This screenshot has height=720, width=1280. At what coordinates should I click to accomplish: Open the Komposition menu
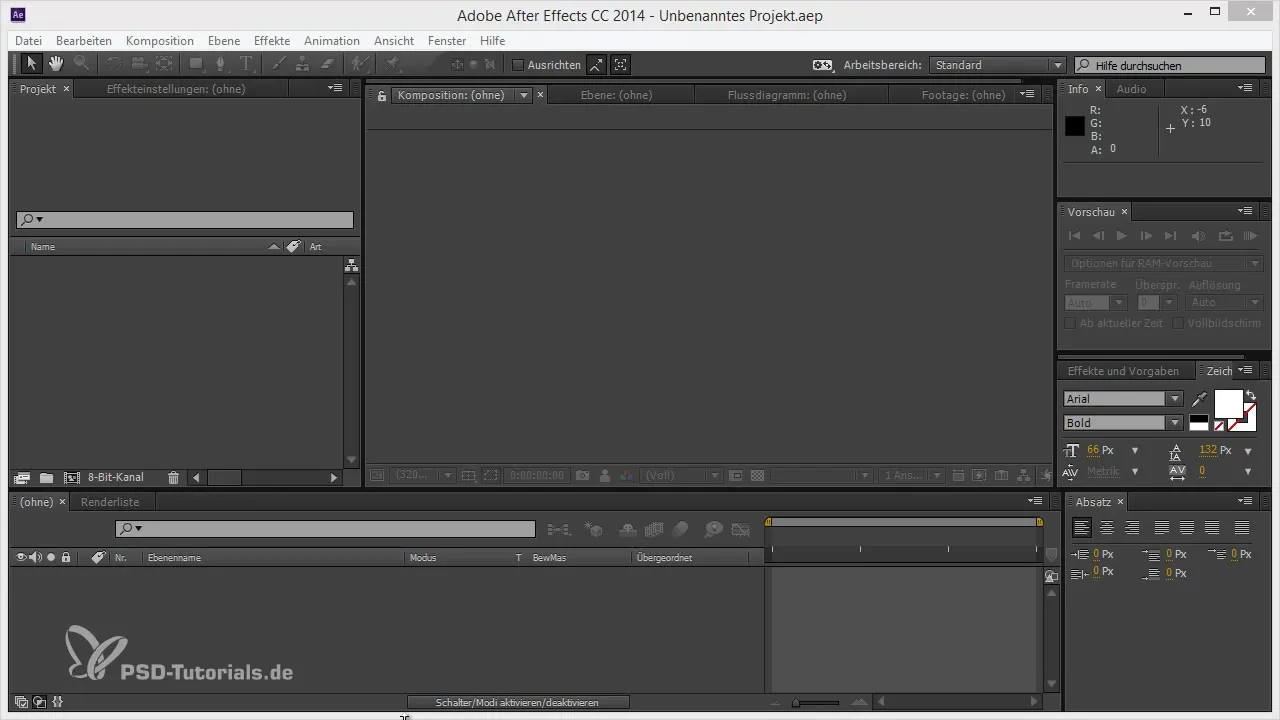pos(160,41)
